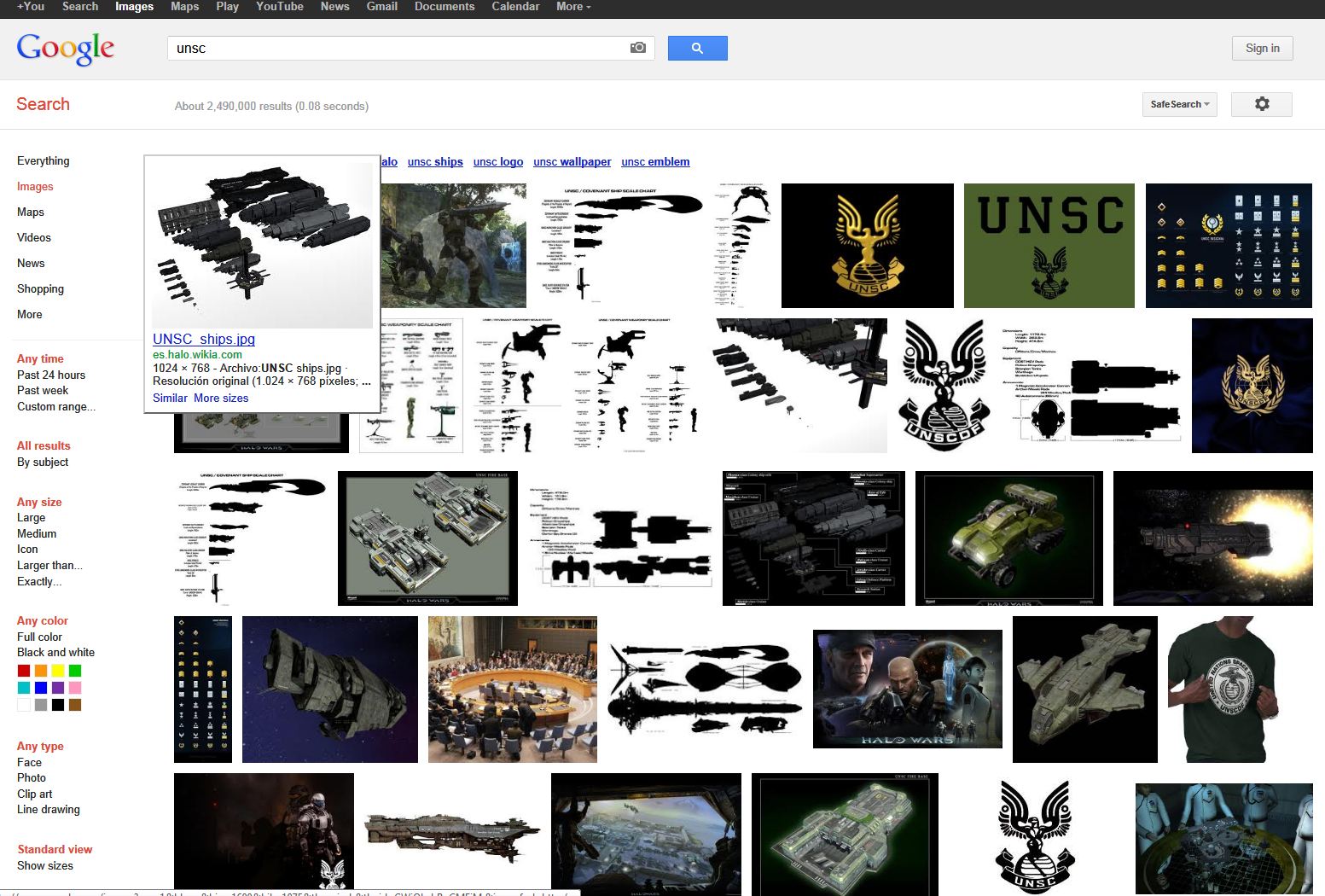Screen dimensions: 1325x896
Task: Search the related term unsc wallpaper
Action: coord(572,161)
